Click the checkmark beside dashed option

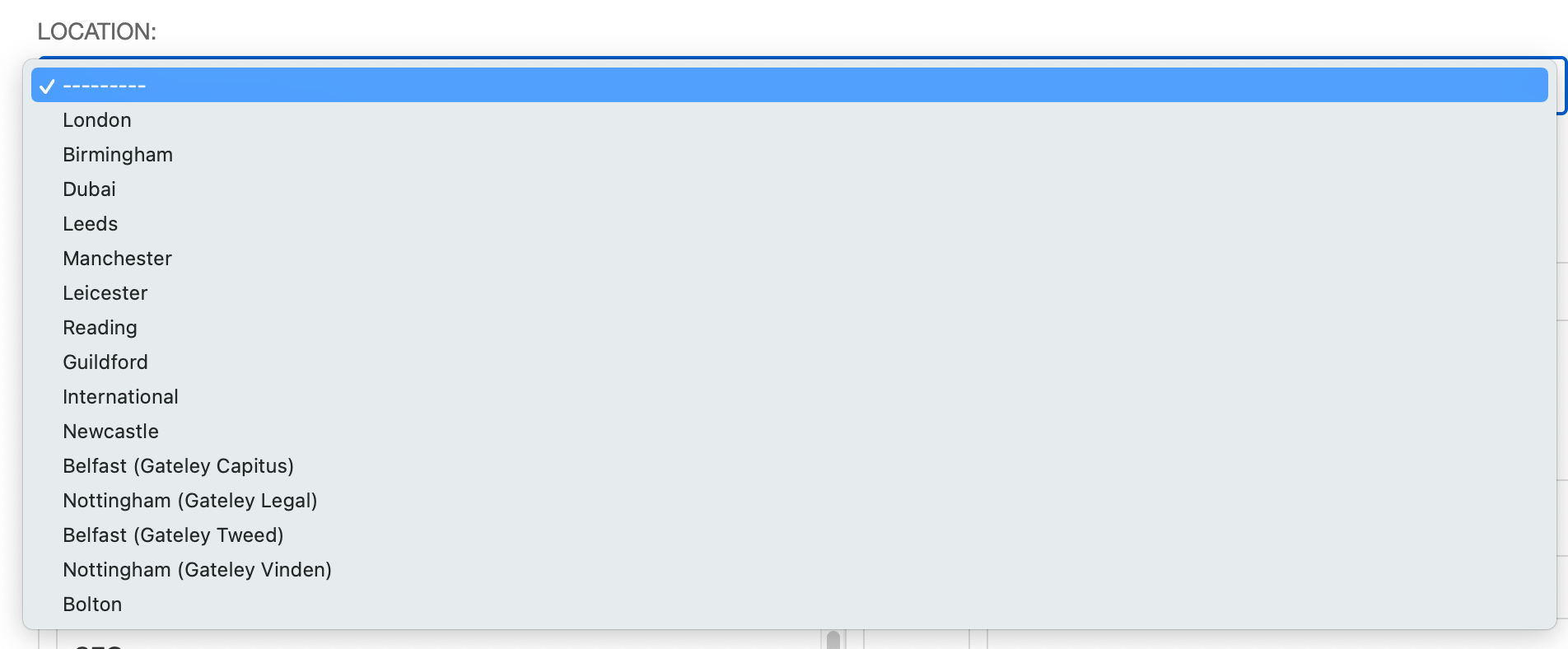pos(47,86)
